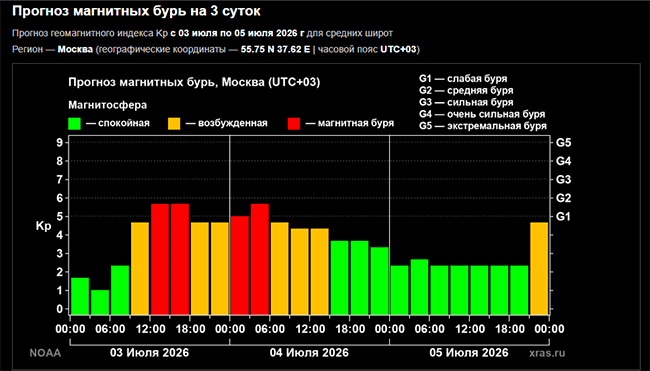
Task: Click the shortest green bar on 03 Июля
Action: tap(100, 303)
